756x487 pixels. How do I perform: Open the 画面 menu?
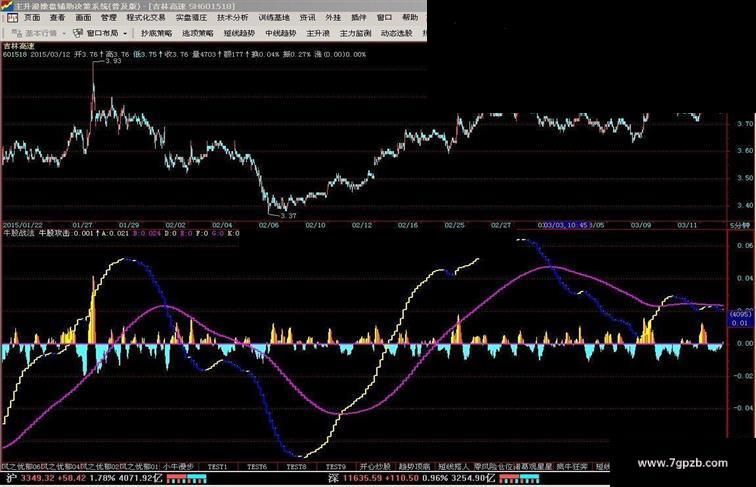pyautogui.click(x=83, y=18)
